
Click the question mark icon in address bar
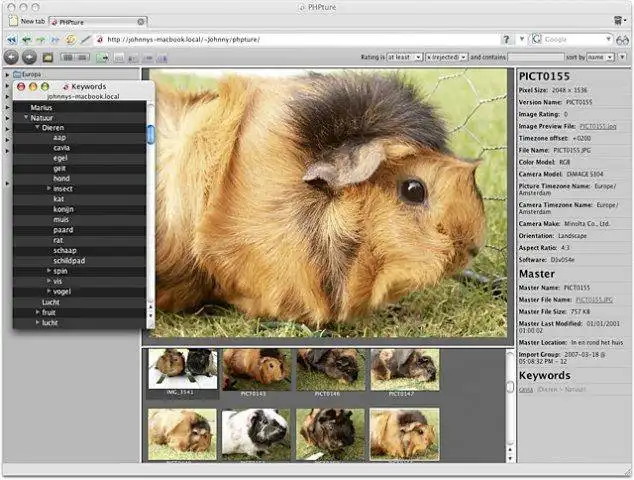click(506, 39)
